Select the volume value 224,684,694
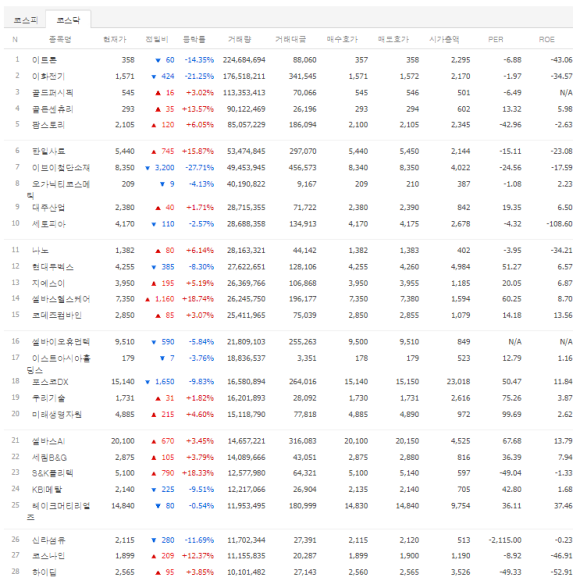Screen dimensions: 580x581 click(244, 60)
